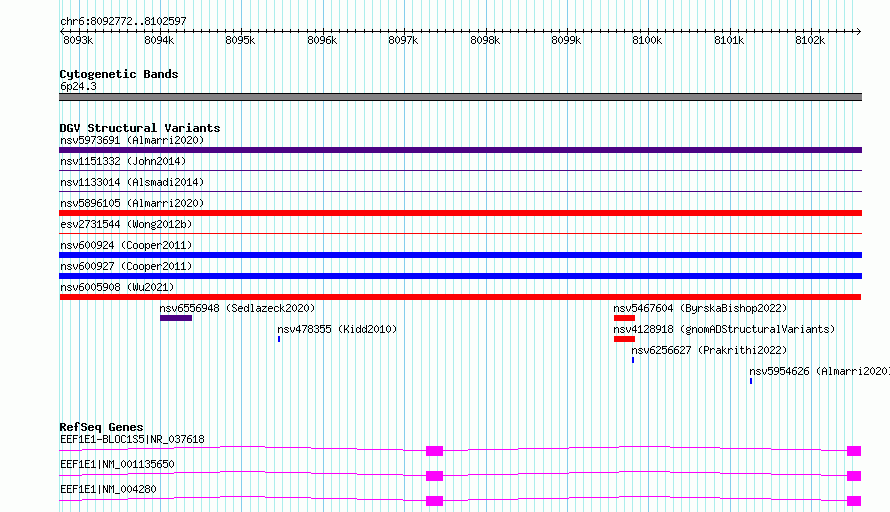This screenshot has height=512, width=890.
Task: Click right-edge exon of EEF1E1 NM_004280
Action: [x=854, y=501]
